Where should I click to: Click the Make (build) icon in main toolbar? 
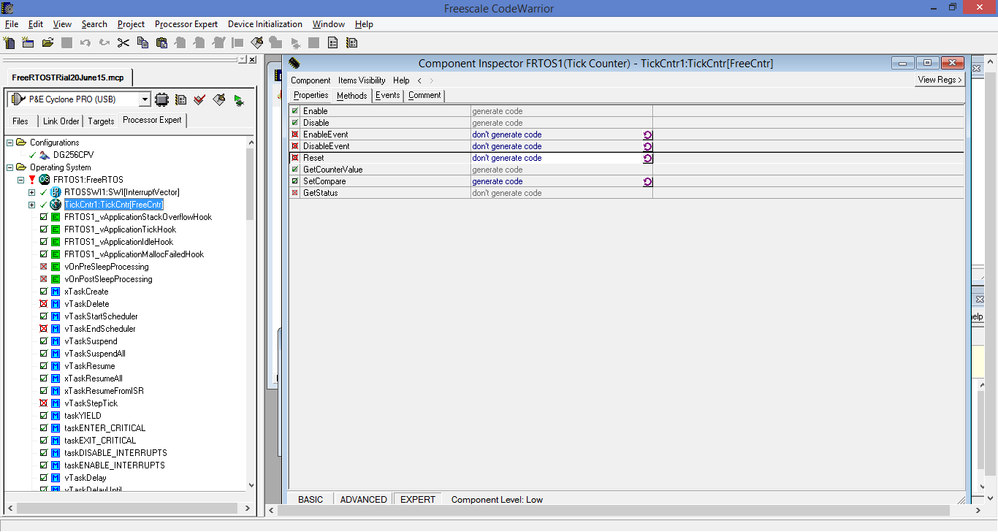click(257, 43)
